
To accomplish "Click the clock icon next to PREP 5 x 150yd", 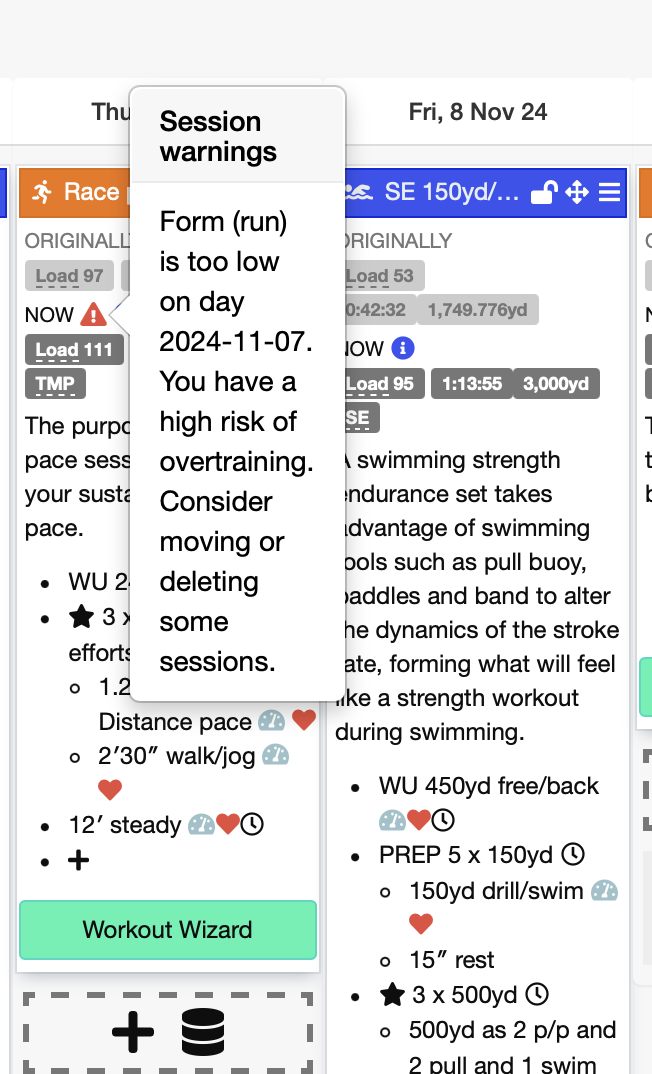I will click(x=573, y=854).
